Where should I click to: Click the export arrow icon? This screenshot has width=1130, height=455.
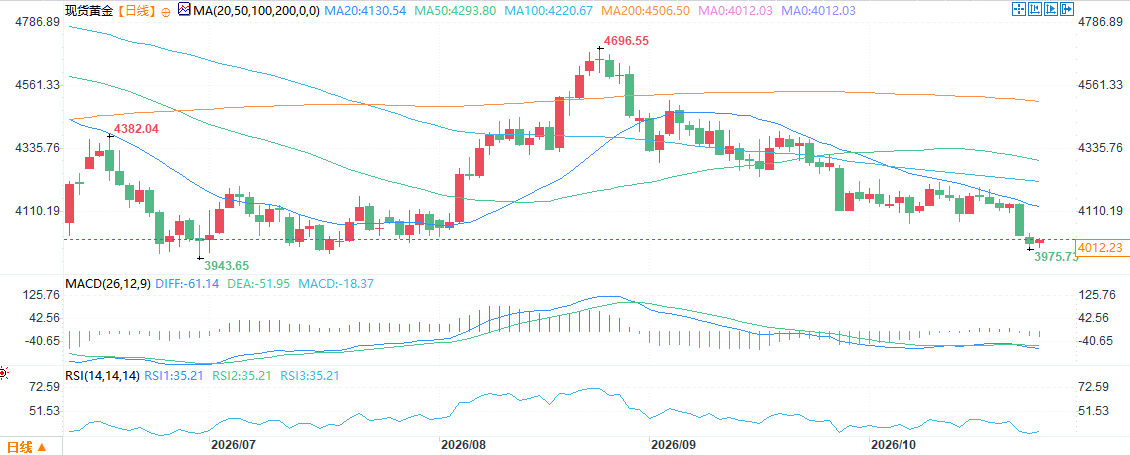1067,9
